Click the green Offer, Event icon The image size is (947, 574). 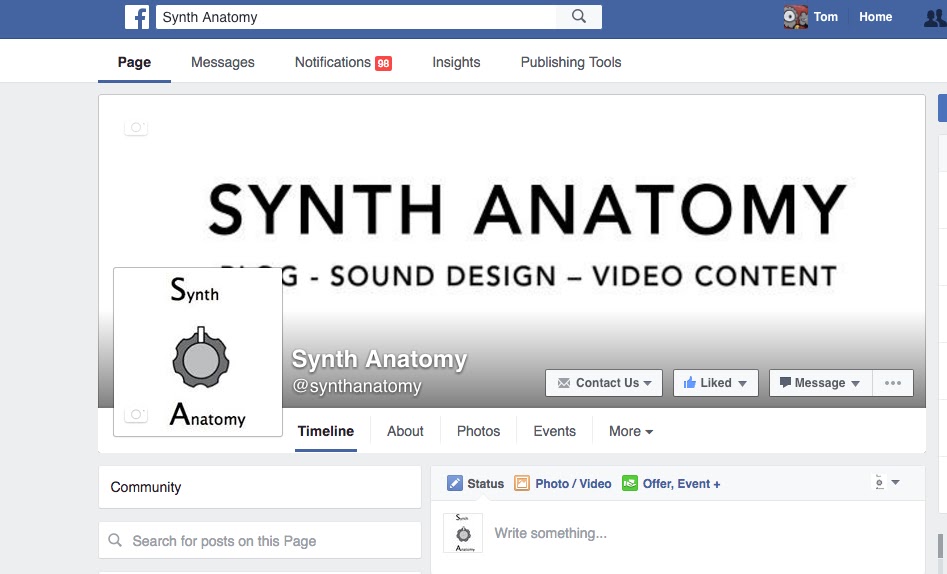[630, 483]
